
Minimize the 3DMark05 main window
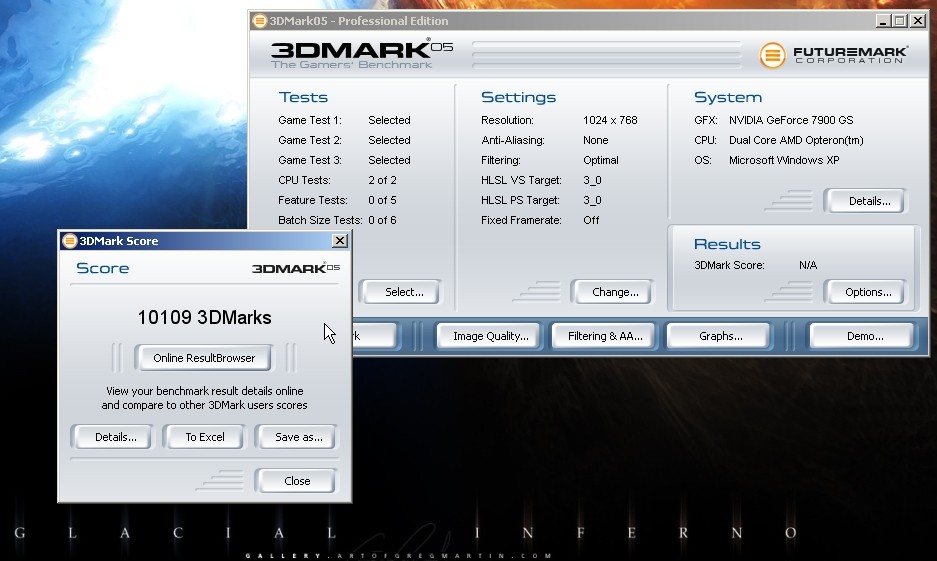(x=883, y=21)
